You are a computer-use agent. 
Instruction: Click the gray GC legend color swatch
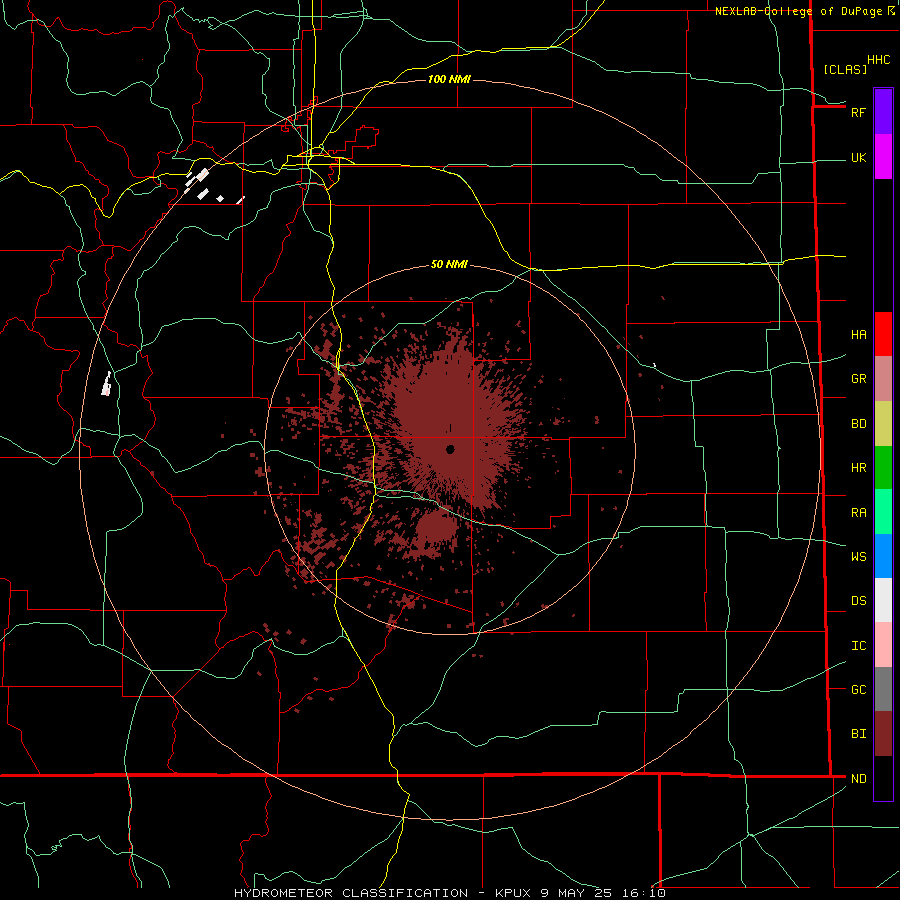(883, 689)
